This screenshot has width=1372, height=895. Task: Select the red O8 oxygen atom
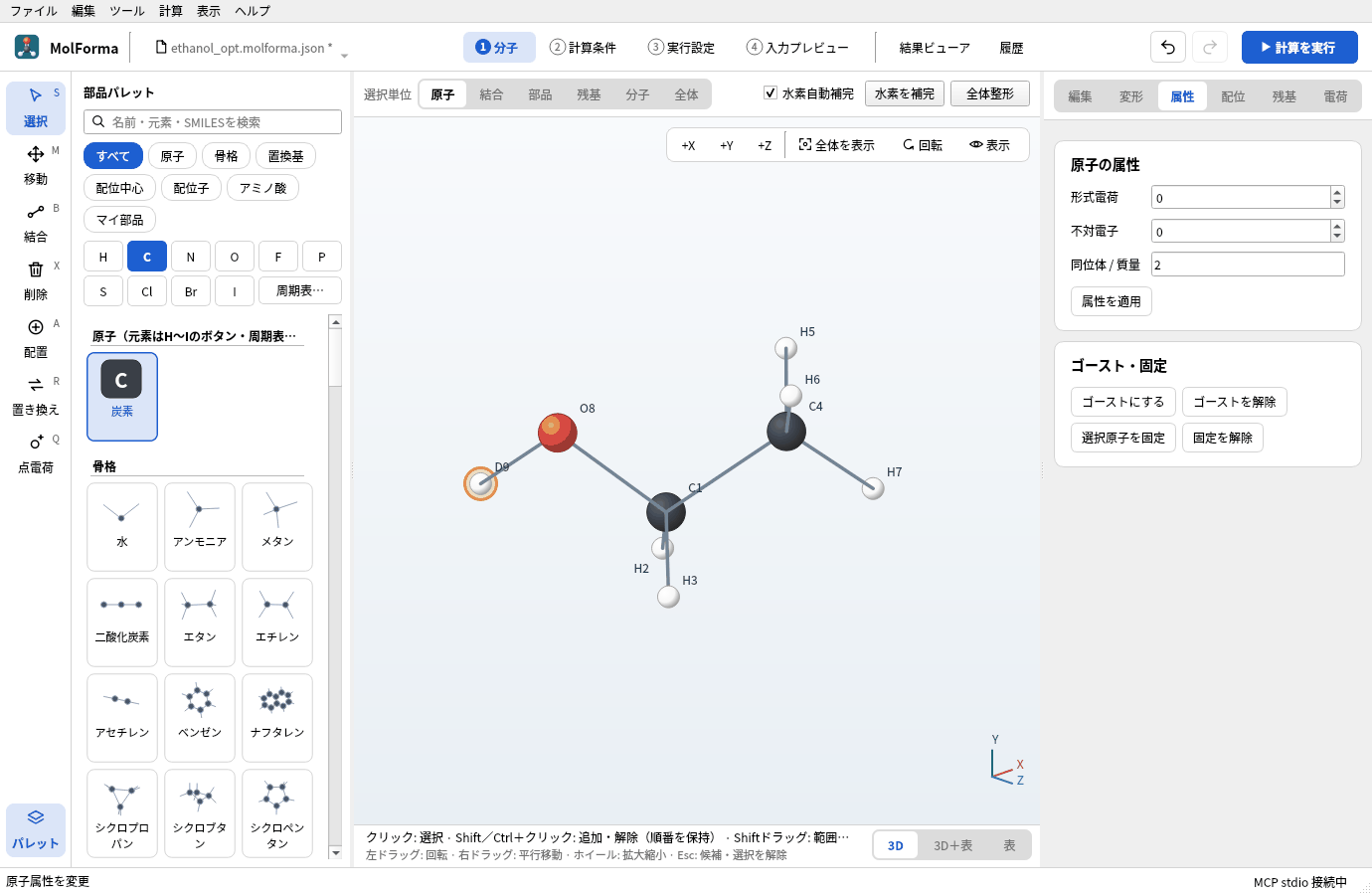(x=557, y=432)
